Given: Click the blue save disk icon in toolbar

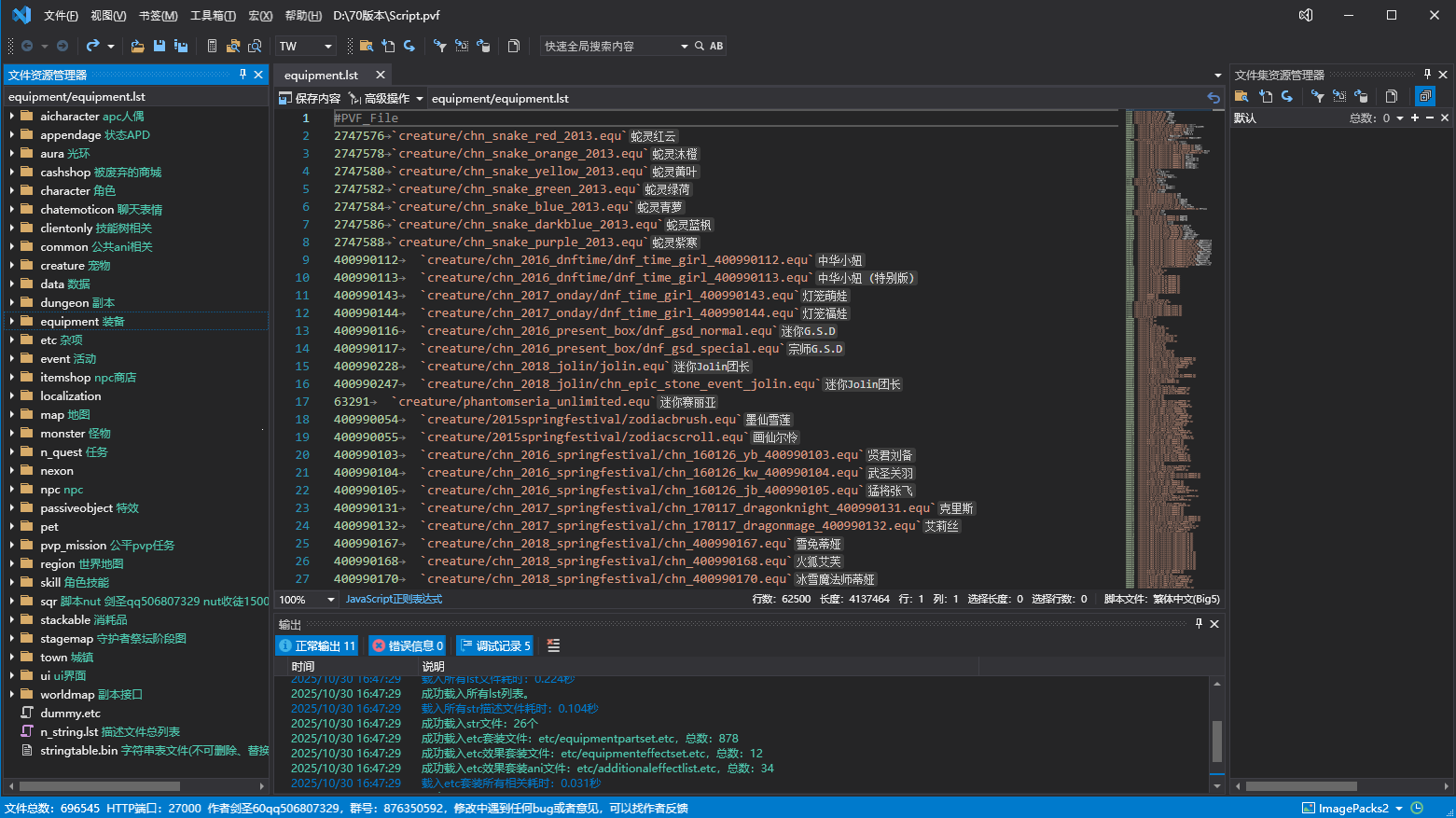Looking at the screenshot, I should (159, 46).
